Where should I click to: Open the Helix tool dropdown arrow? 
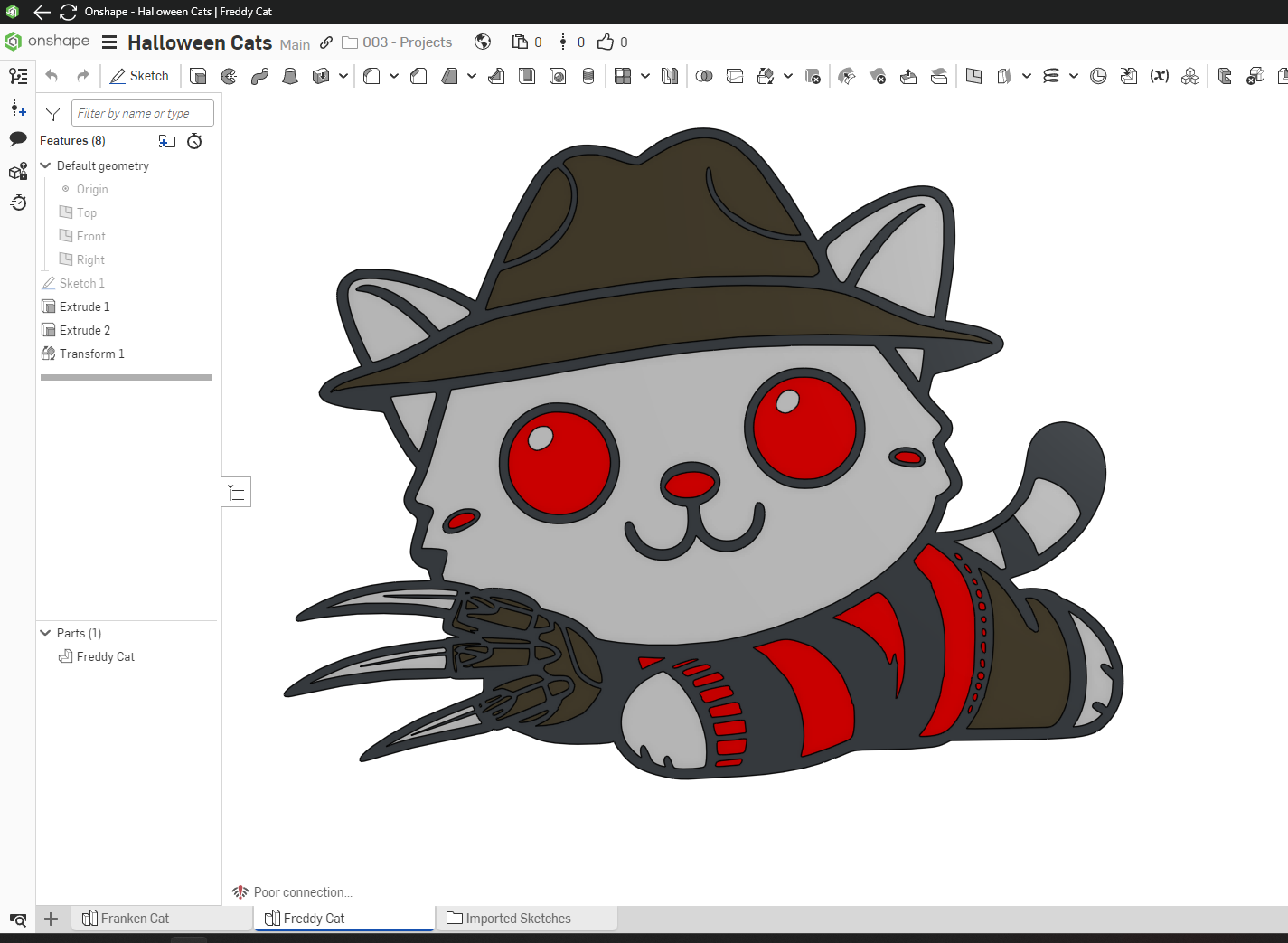(1074, 76)
